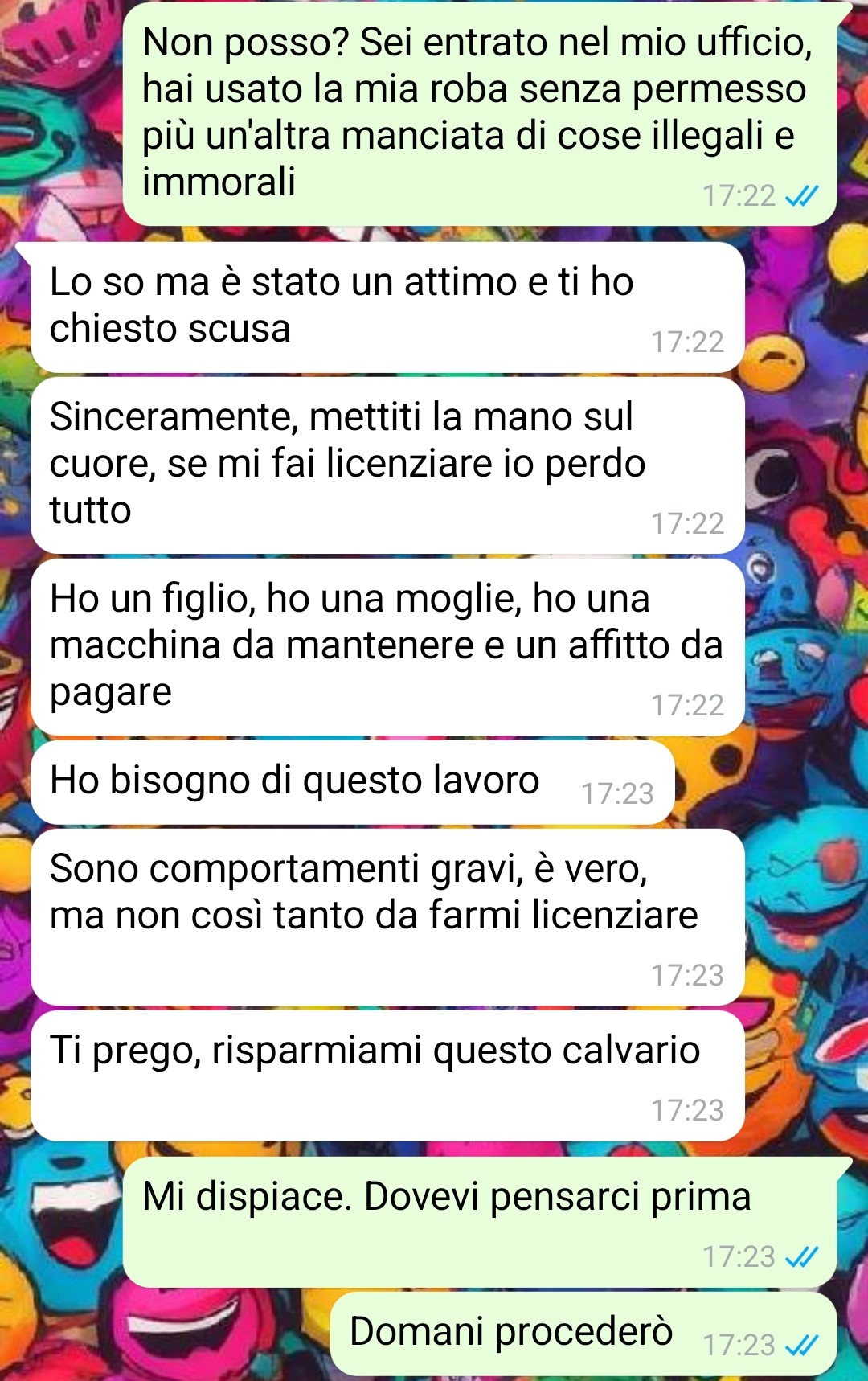This screenshot has height=1381, width=868.
Task: Tap the green 'Domani procederò' bubble
Action: 583,1334
